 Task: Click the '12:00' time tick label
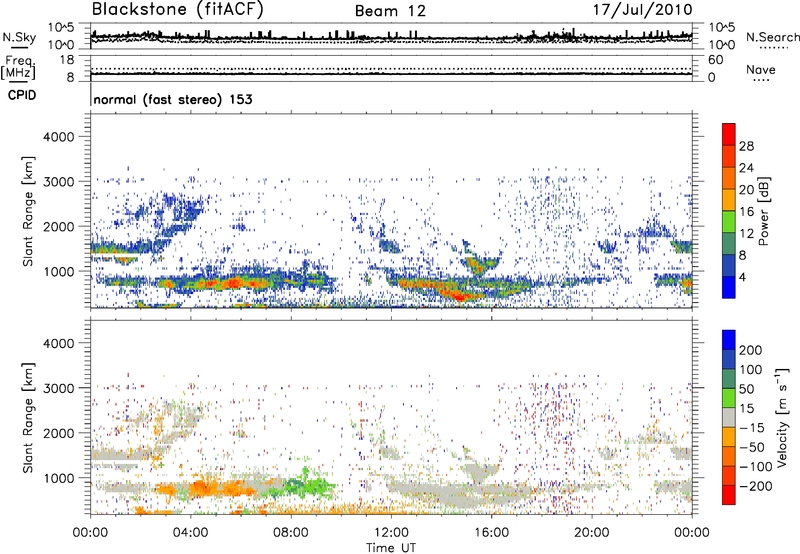pos(391,533)
